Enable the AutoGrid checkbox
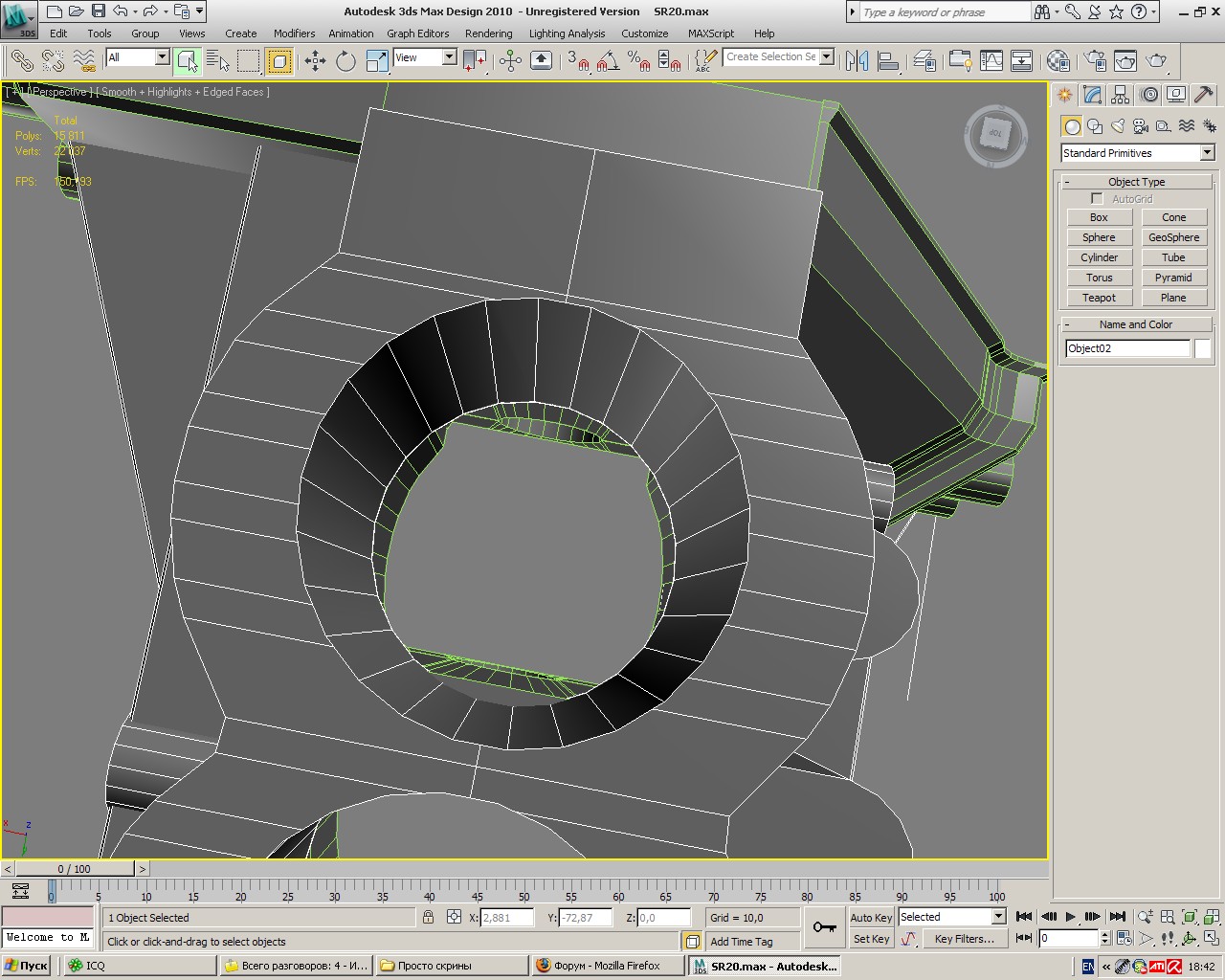This screenshot has width=1225, height=980. tap(1097, 199)
